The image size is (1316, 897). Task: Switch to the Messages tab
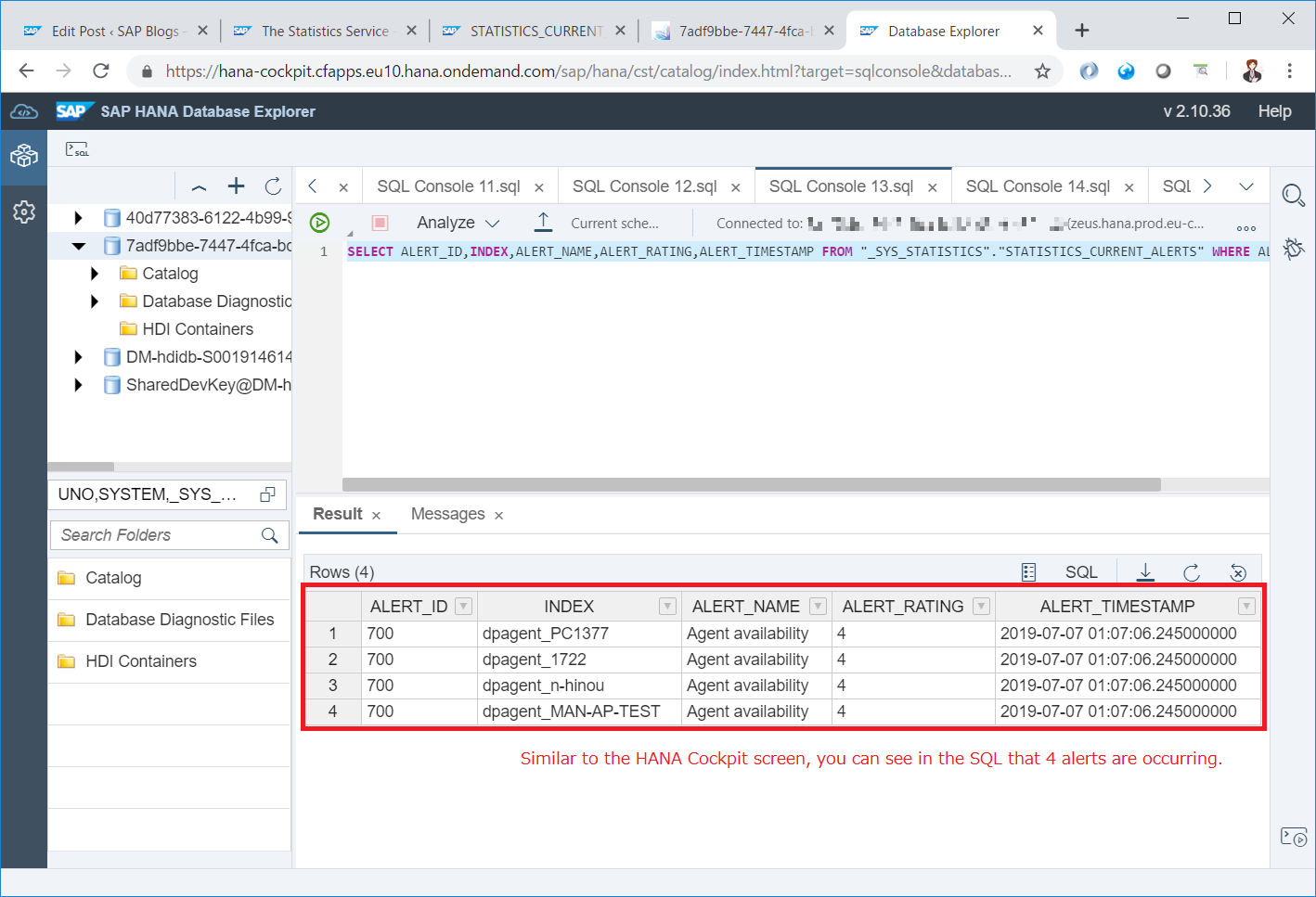click(447, 514)
